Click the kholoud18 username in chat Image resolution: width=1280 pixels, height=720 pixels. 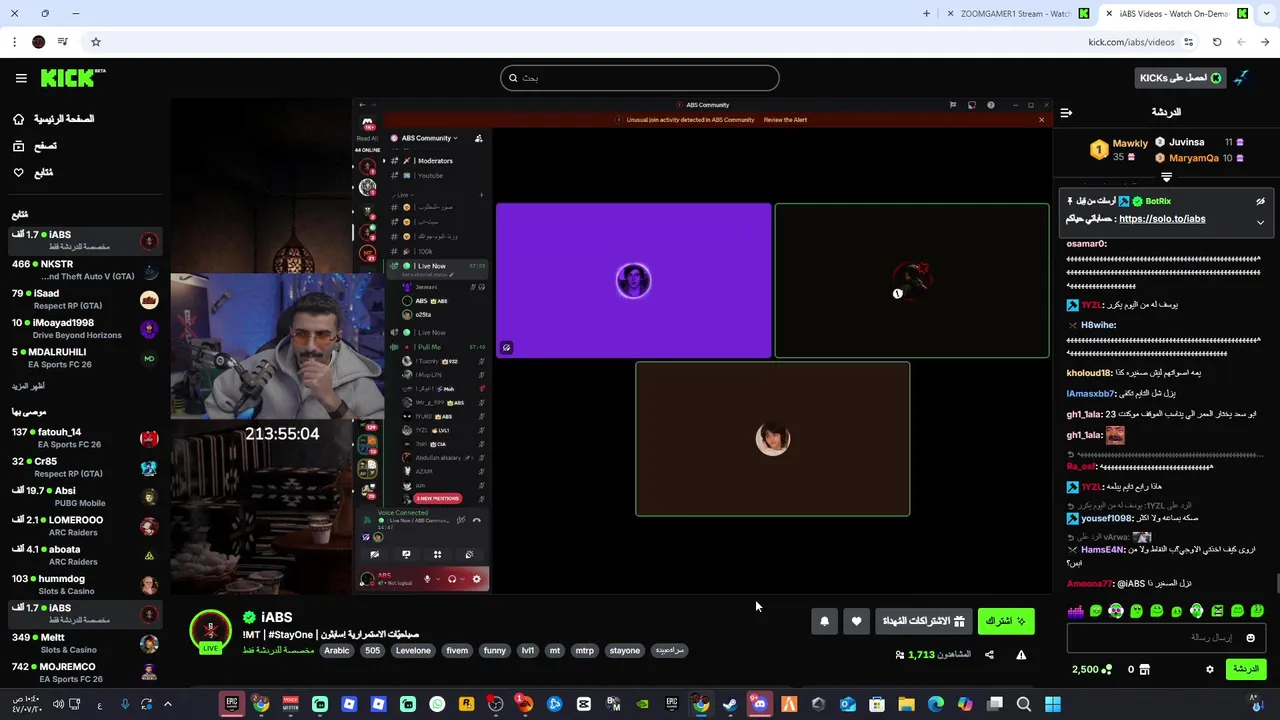coord(1089,373)
